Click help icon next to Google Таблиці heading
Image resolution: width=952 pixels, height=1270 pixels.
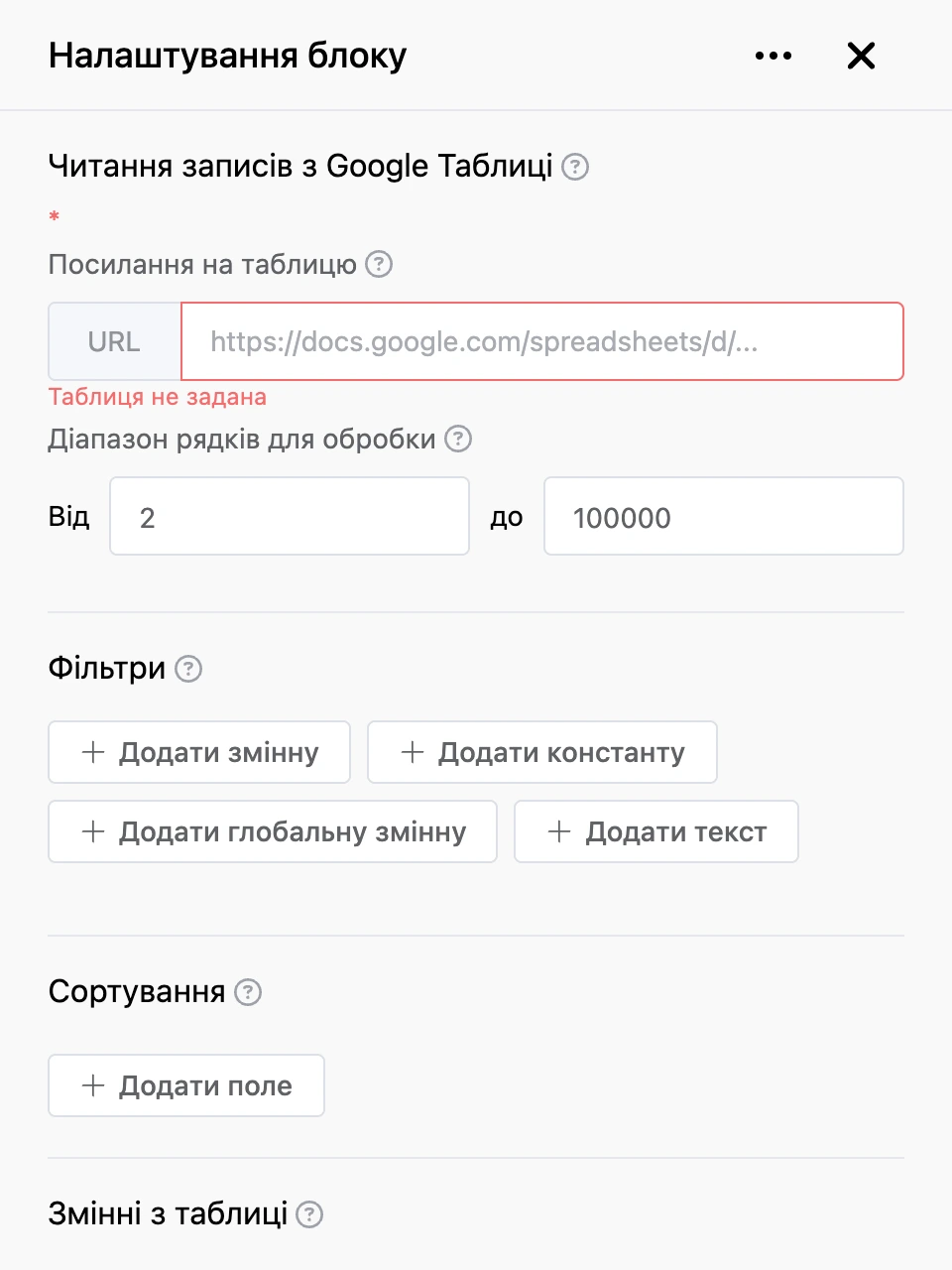coord(575,167)
